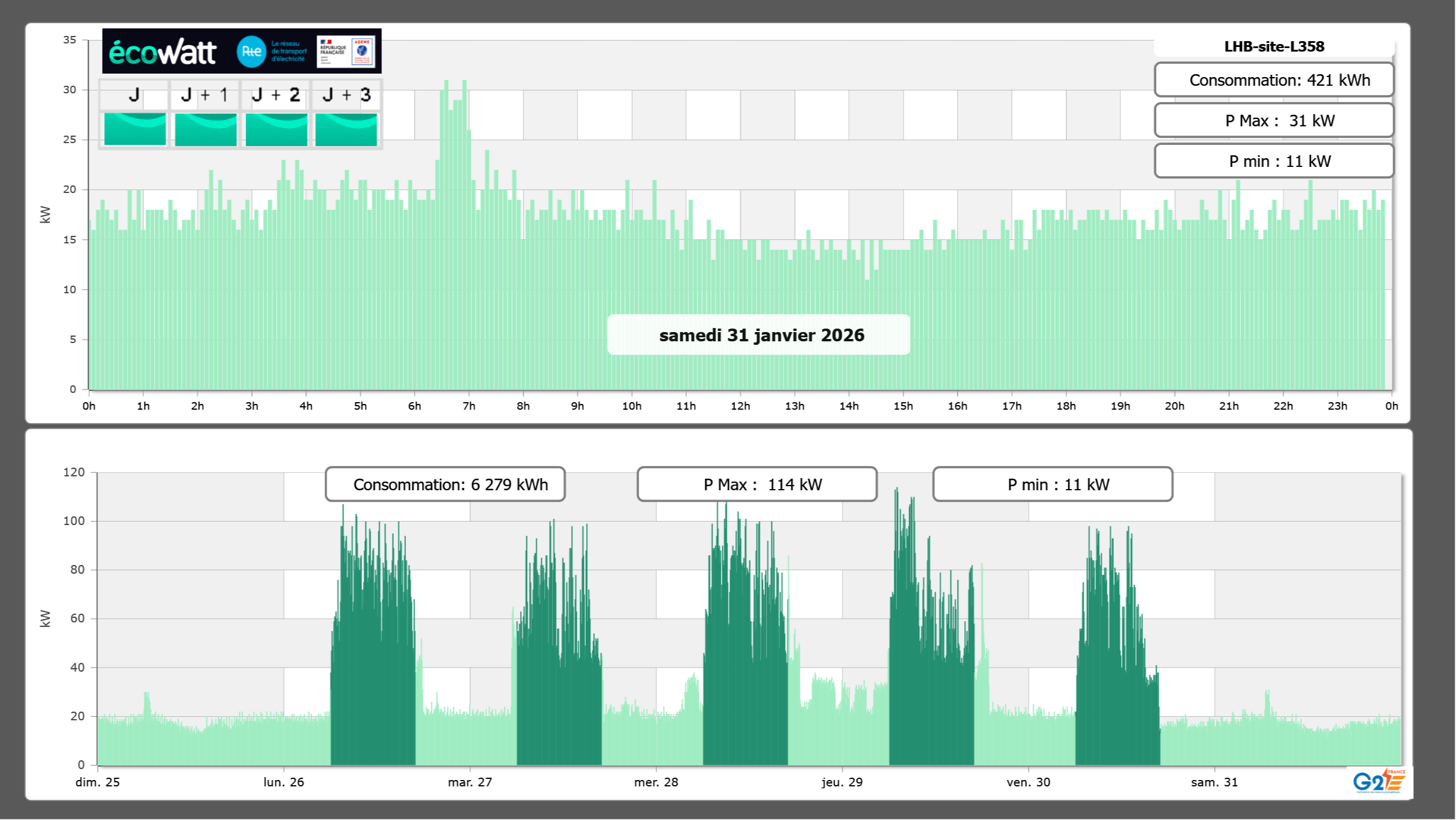Click the mar. 27 label on the weekly axis
The image size is (1456, 820).
pyautogui.click(x=470, y=782)
